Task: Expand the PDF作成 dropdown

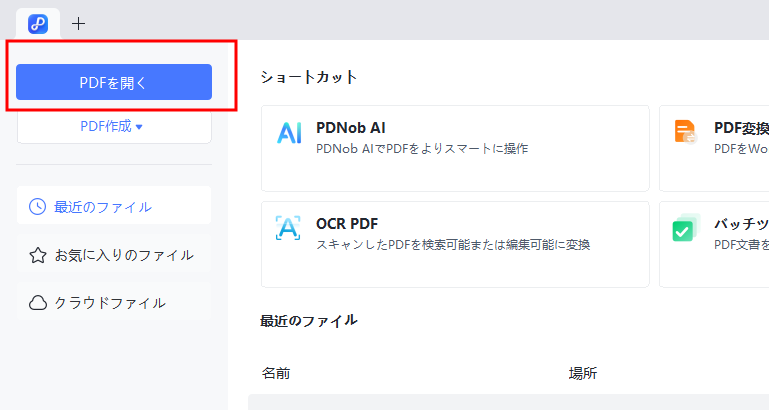Action: pos(114,127)
